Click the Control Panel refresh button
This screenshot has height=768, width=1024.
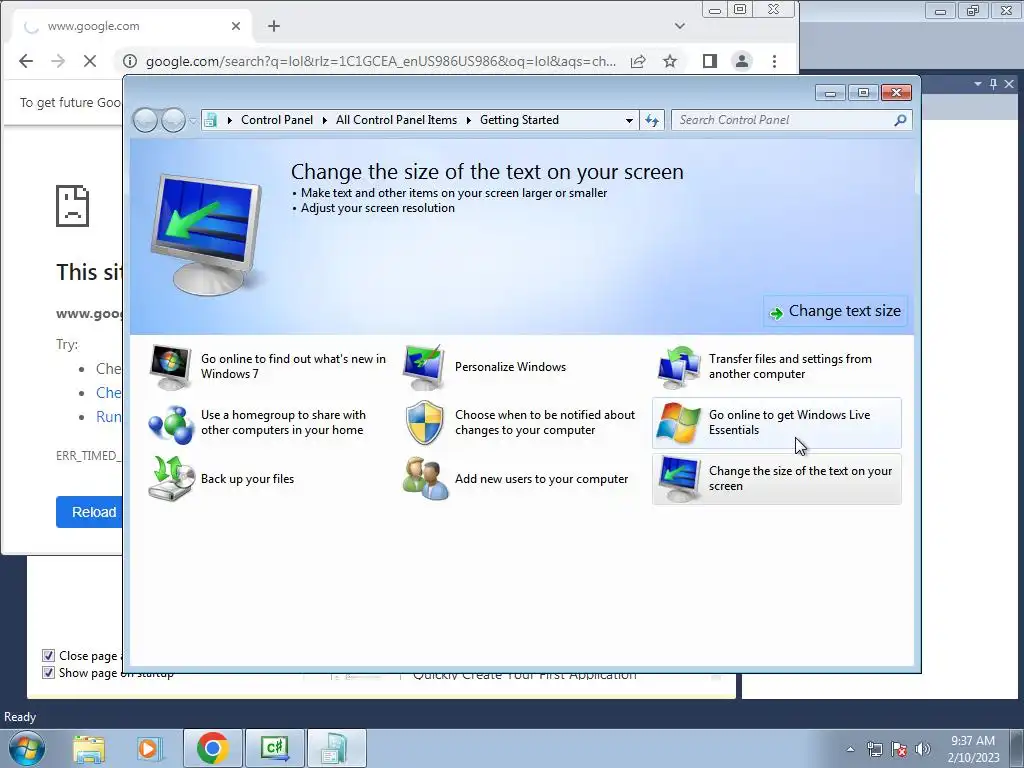coord(652,120)
